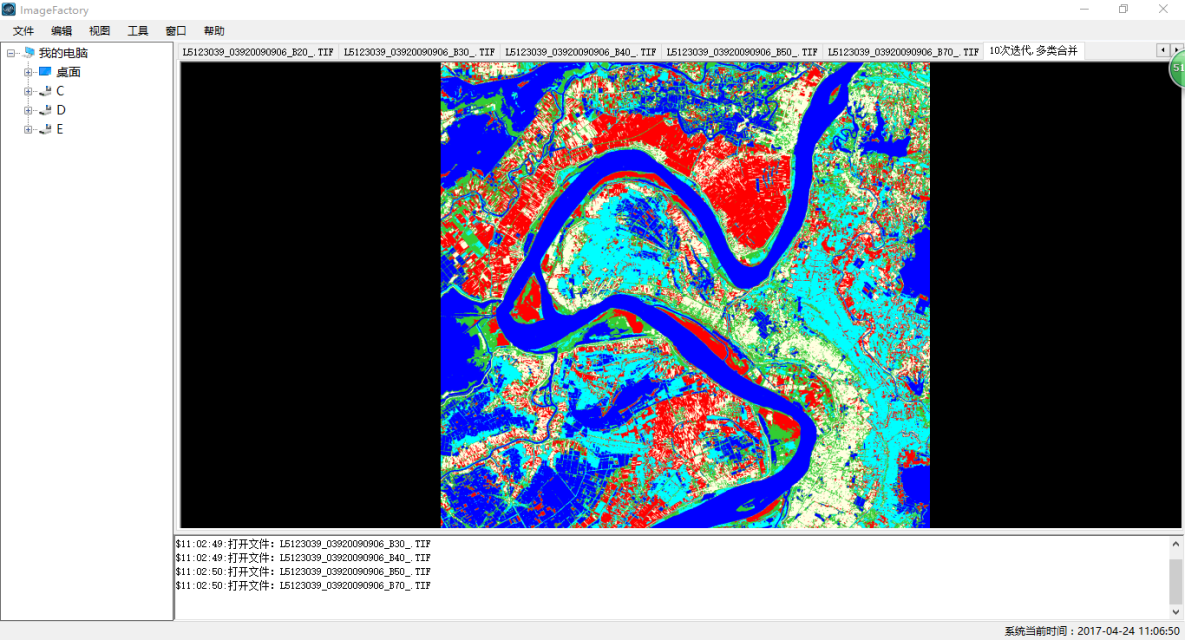Switch to the L5123039_03920090906_B50_.TIF tab
Viewport: 1185px width, 640px height.
pyautogui.click(x=742, y=51)
